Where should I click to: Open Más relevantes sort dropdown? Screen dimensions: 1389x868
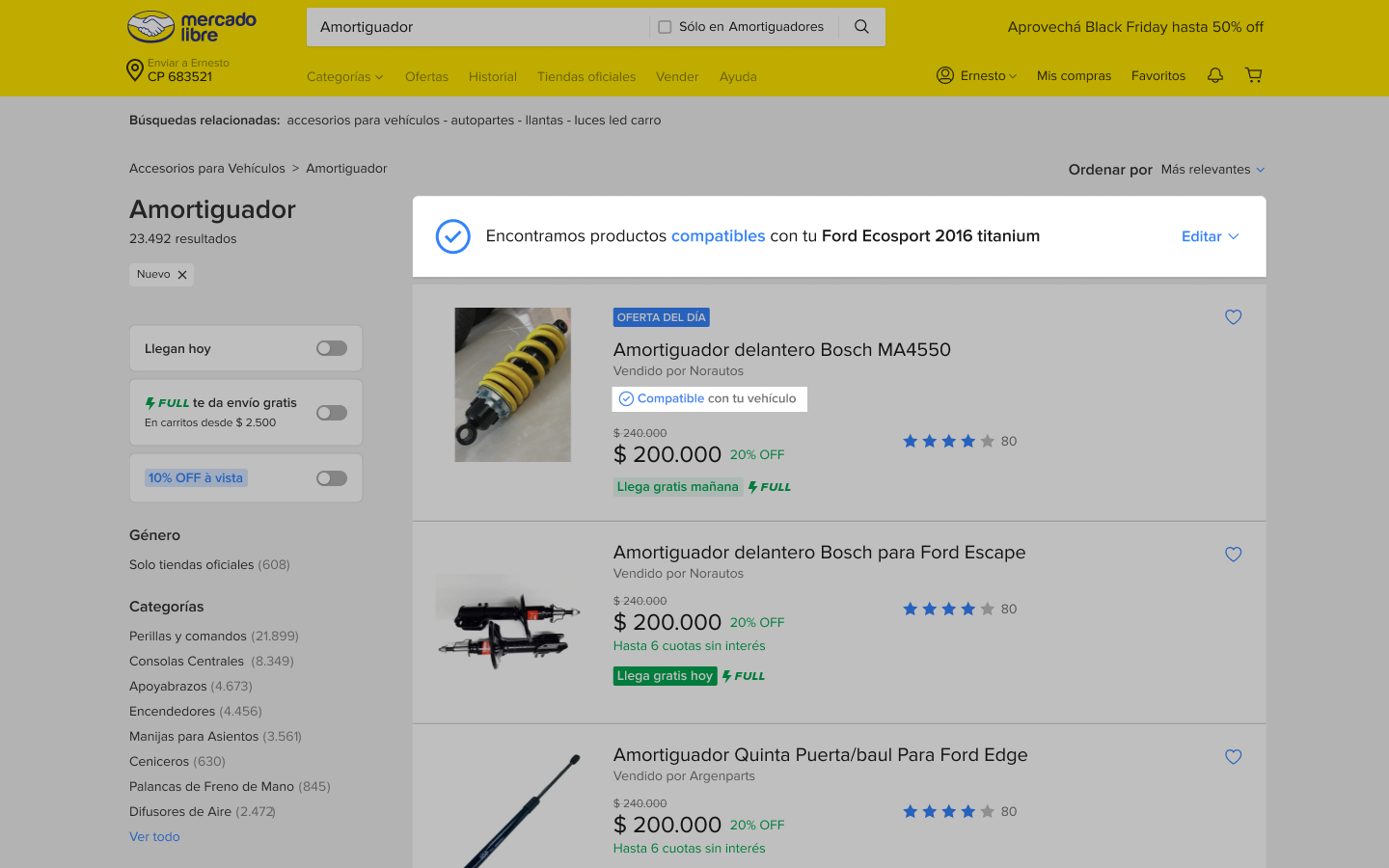(x=1212, y=169)
